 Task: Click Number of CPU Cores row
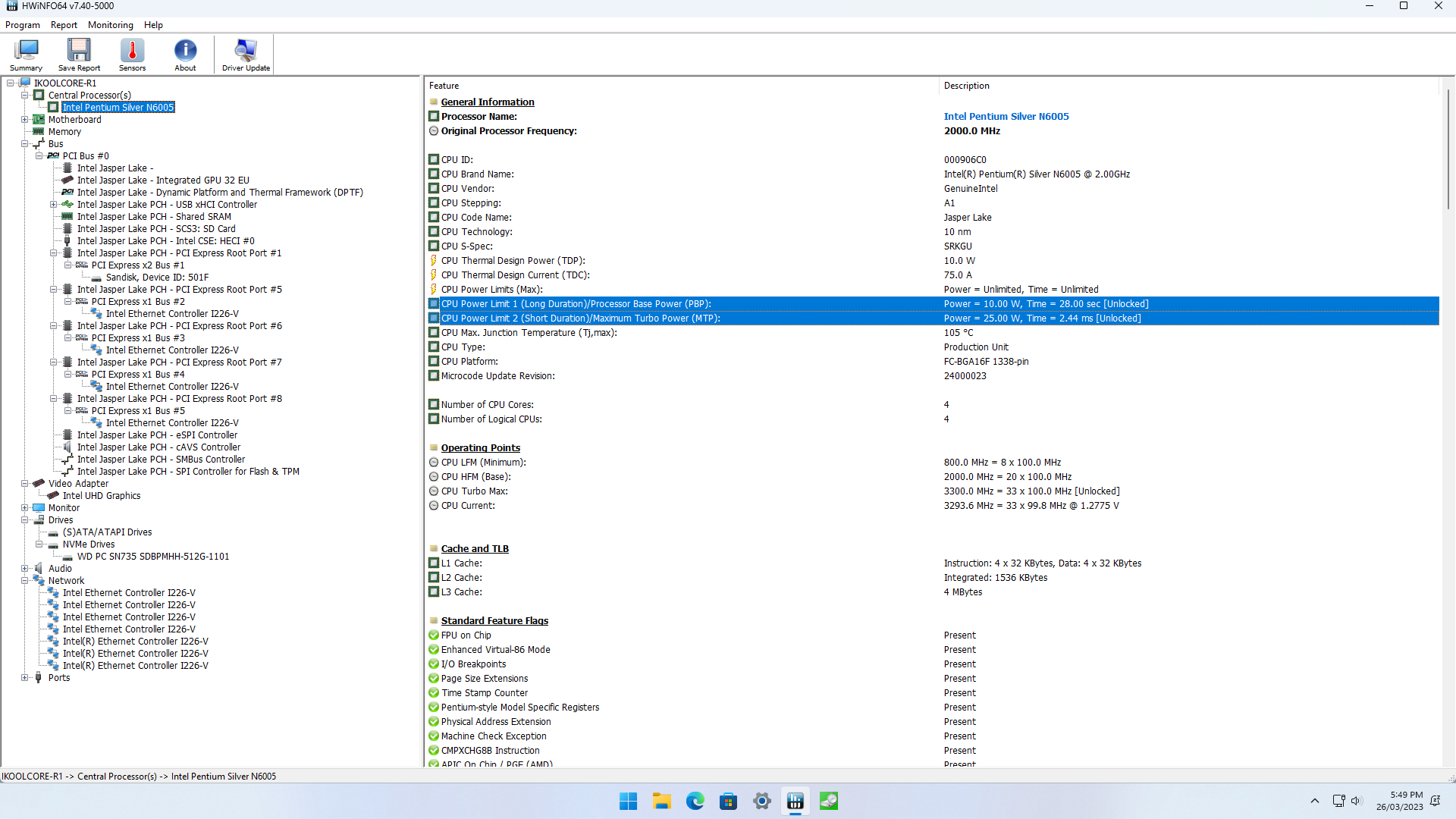[933, 405]
